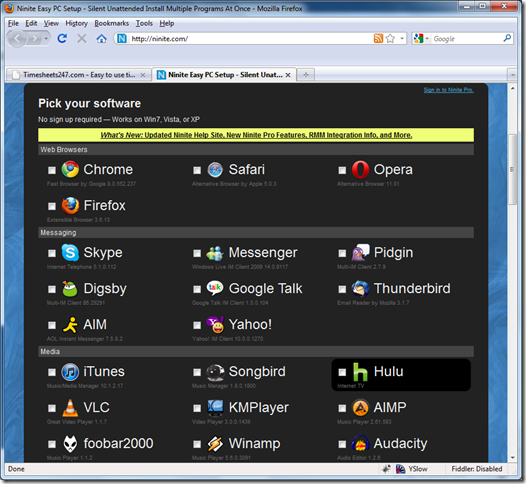Open the What's New yellow banner link
This screenshot has width=526, height=484.
256,135
